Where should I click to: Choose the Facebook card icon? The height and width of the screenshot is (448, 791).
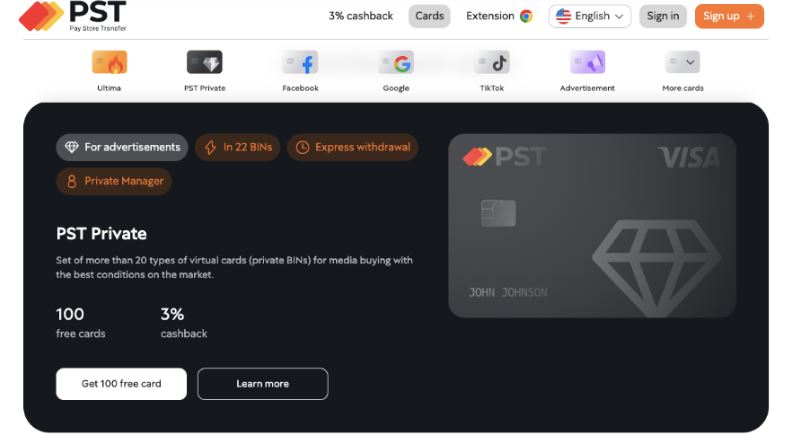coord(300,63)
